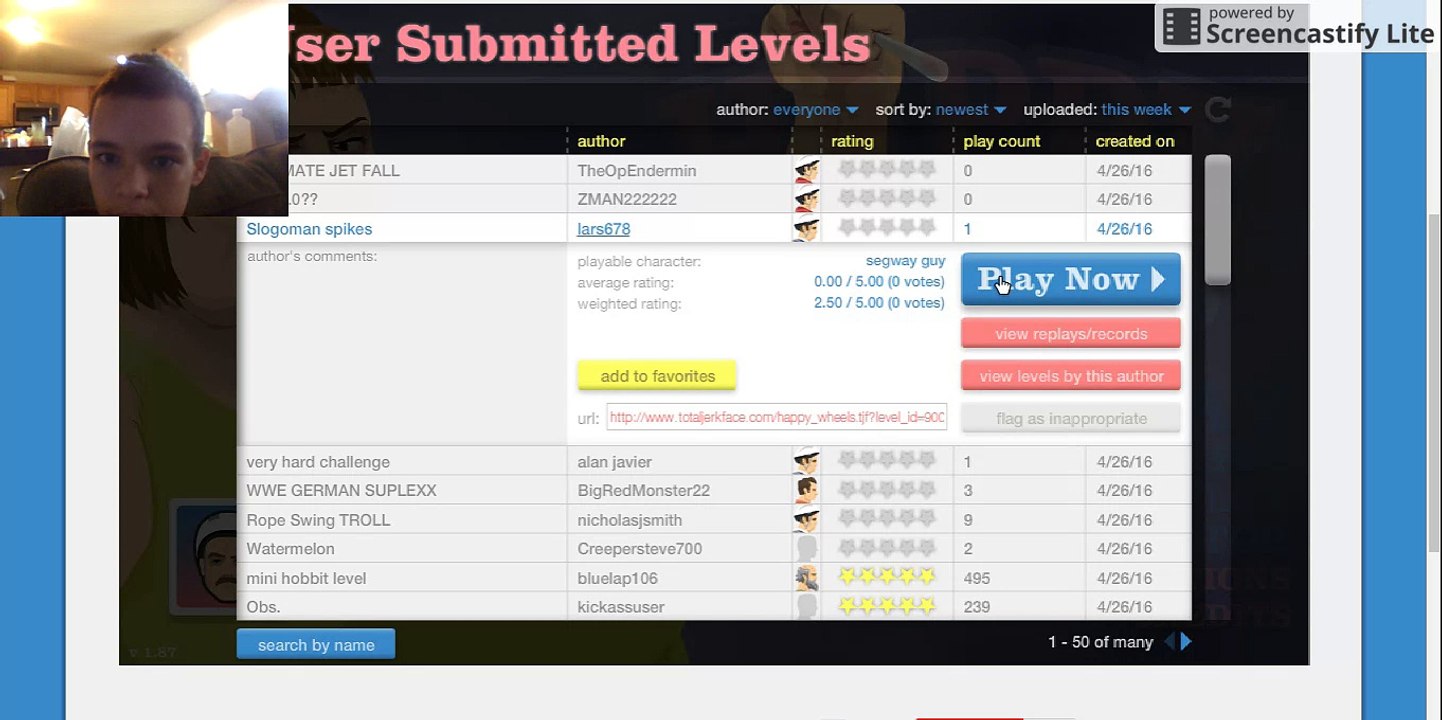Select the very hard challenge level
Image resolution: width=1442 pixels, height=720 pixels.
pos(714,461)
